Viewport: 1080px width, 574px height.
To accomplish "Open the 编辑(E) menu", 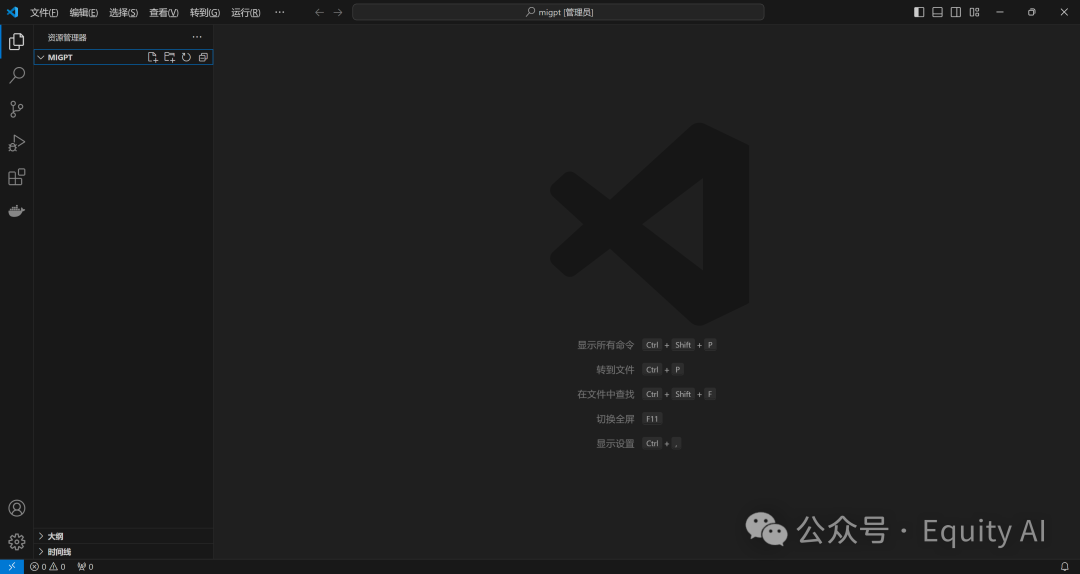I will [x=83, y=12].
